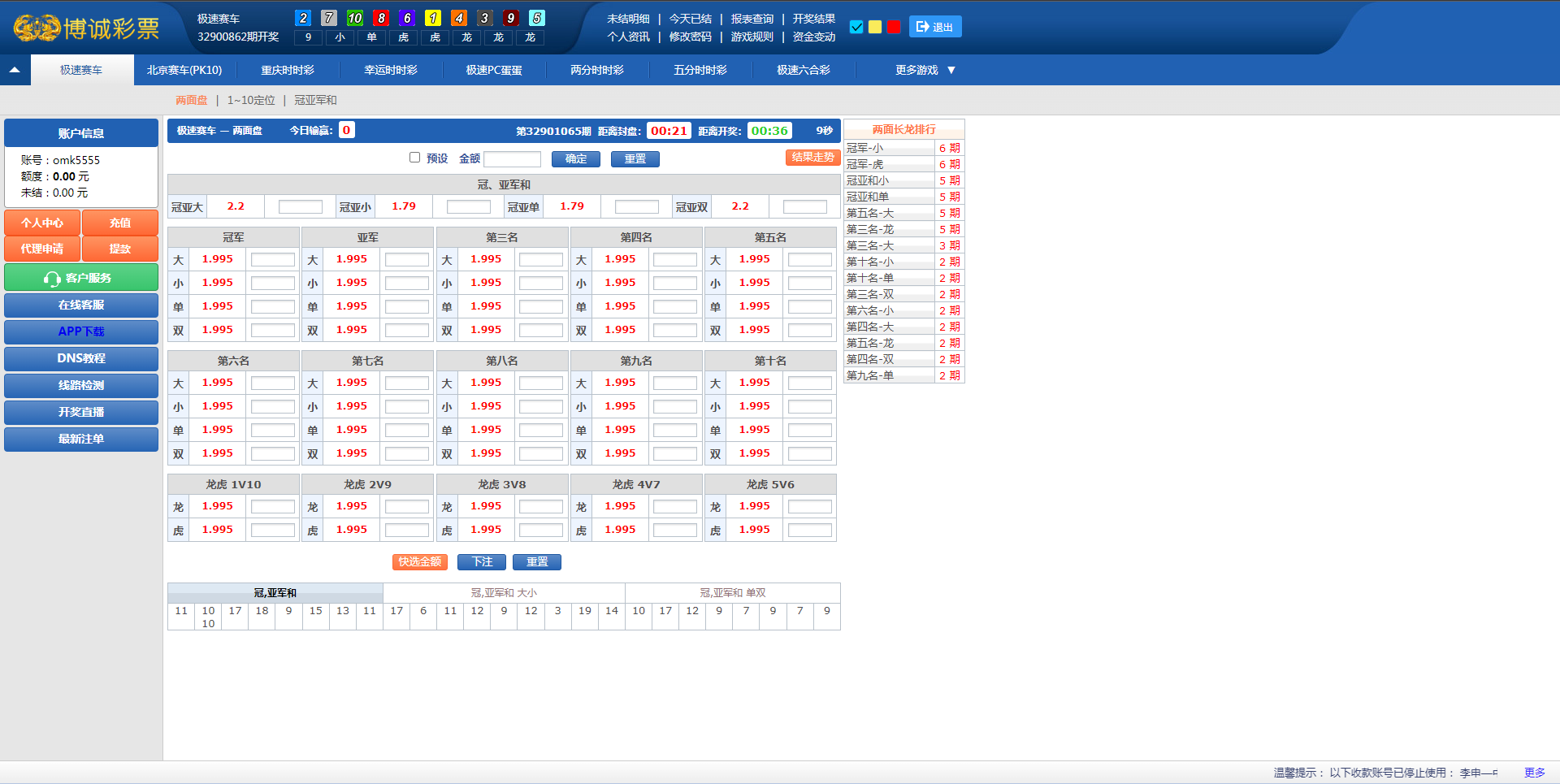Click the green number 10 result ball
This screenshot has height=784, width=1560.
355,18
